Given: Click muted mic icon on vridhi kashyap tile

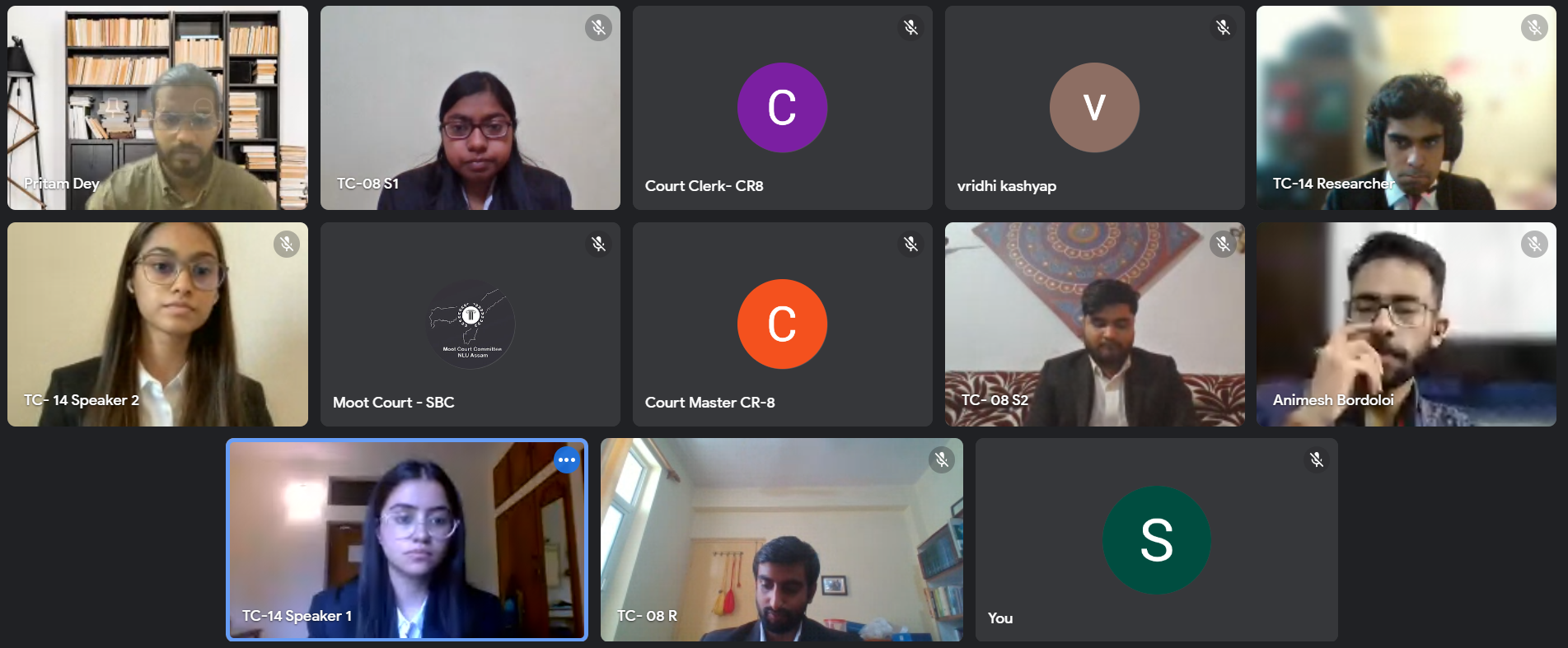Looking at the screenshot, I should click(x=1223, y=27).
